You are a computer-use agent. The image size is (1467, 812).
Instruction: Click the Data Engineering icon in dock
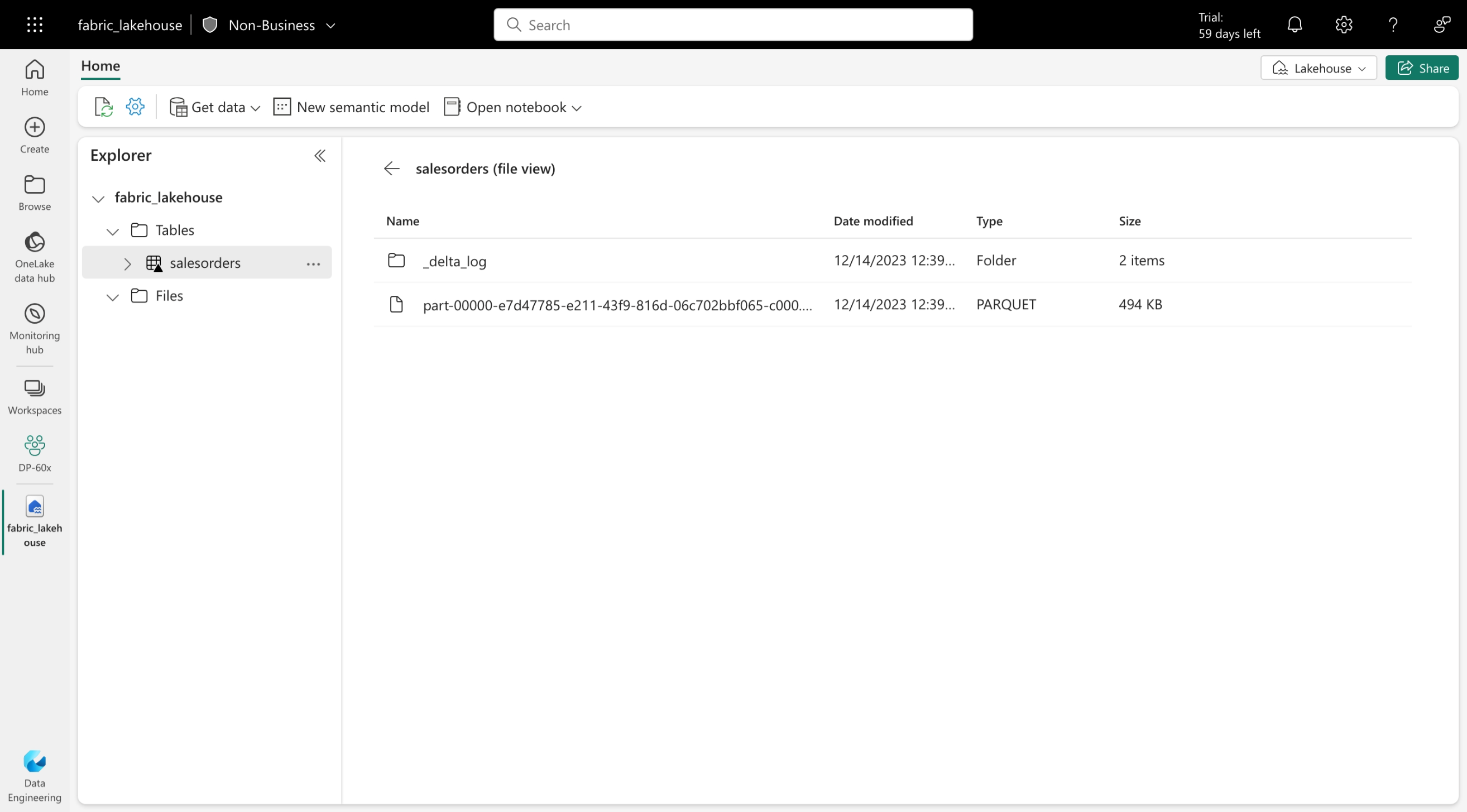(x=35, y=761)
